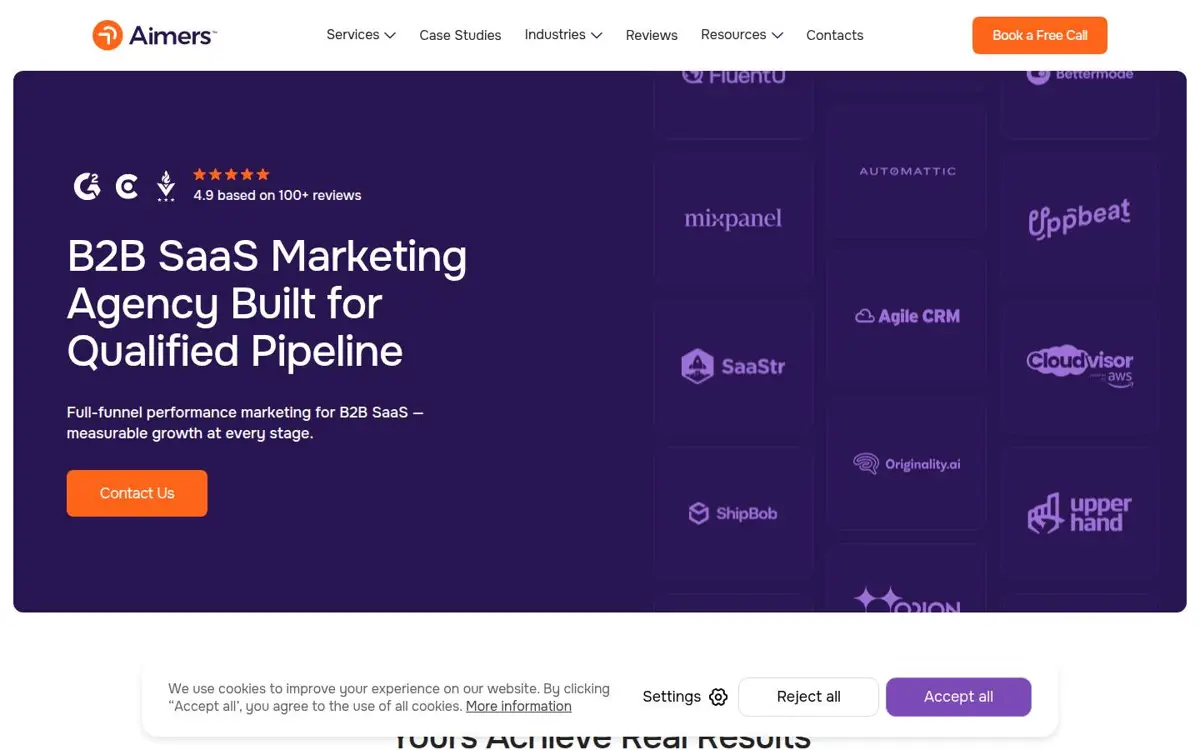Select the ShipBob logo card
Image resolution: width=1200 pixels, height=750 pixels.
coord(733,513)
